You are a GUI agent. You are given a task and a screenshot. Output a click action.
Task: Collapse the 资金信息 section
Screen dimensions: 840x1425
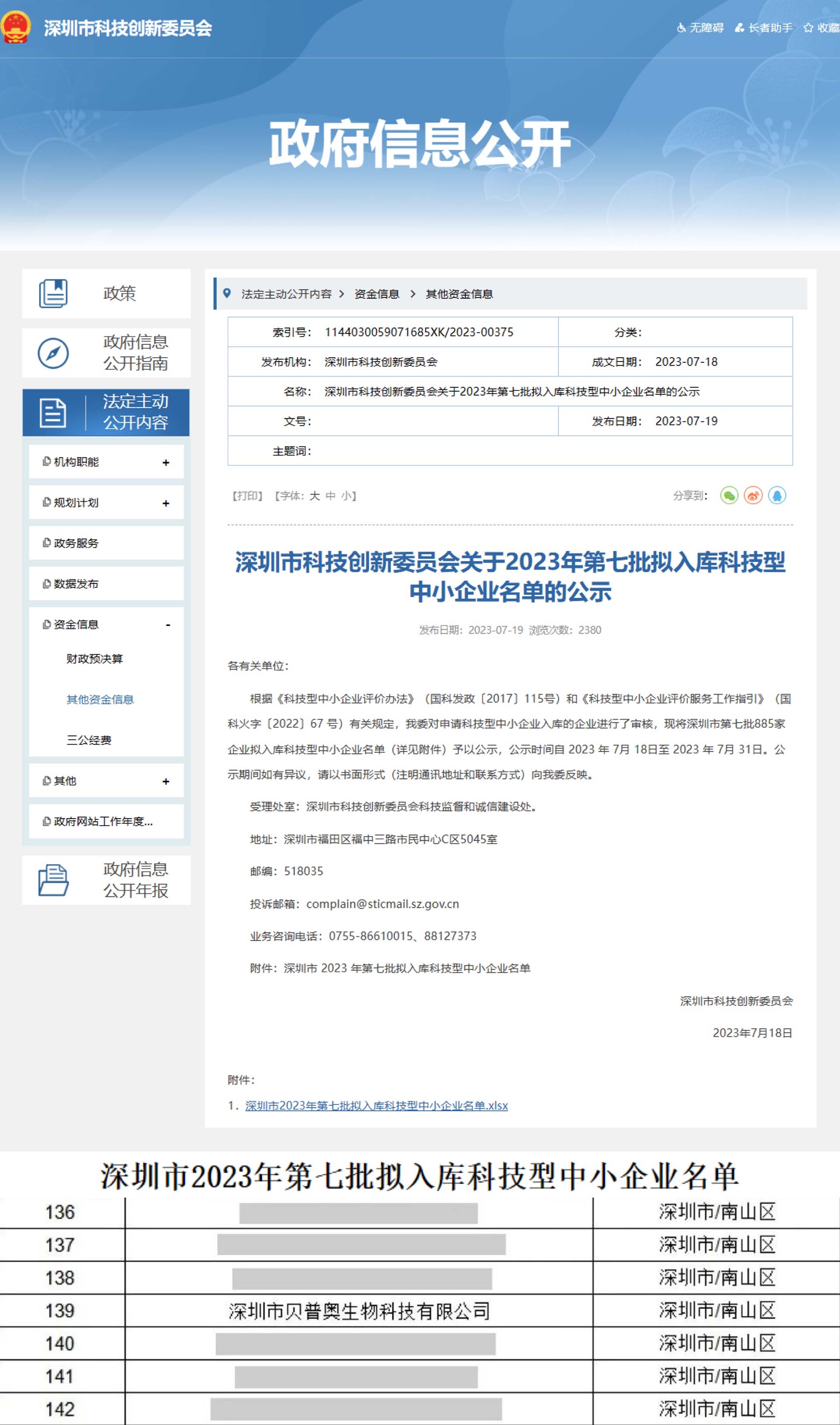tap(168, 625)
